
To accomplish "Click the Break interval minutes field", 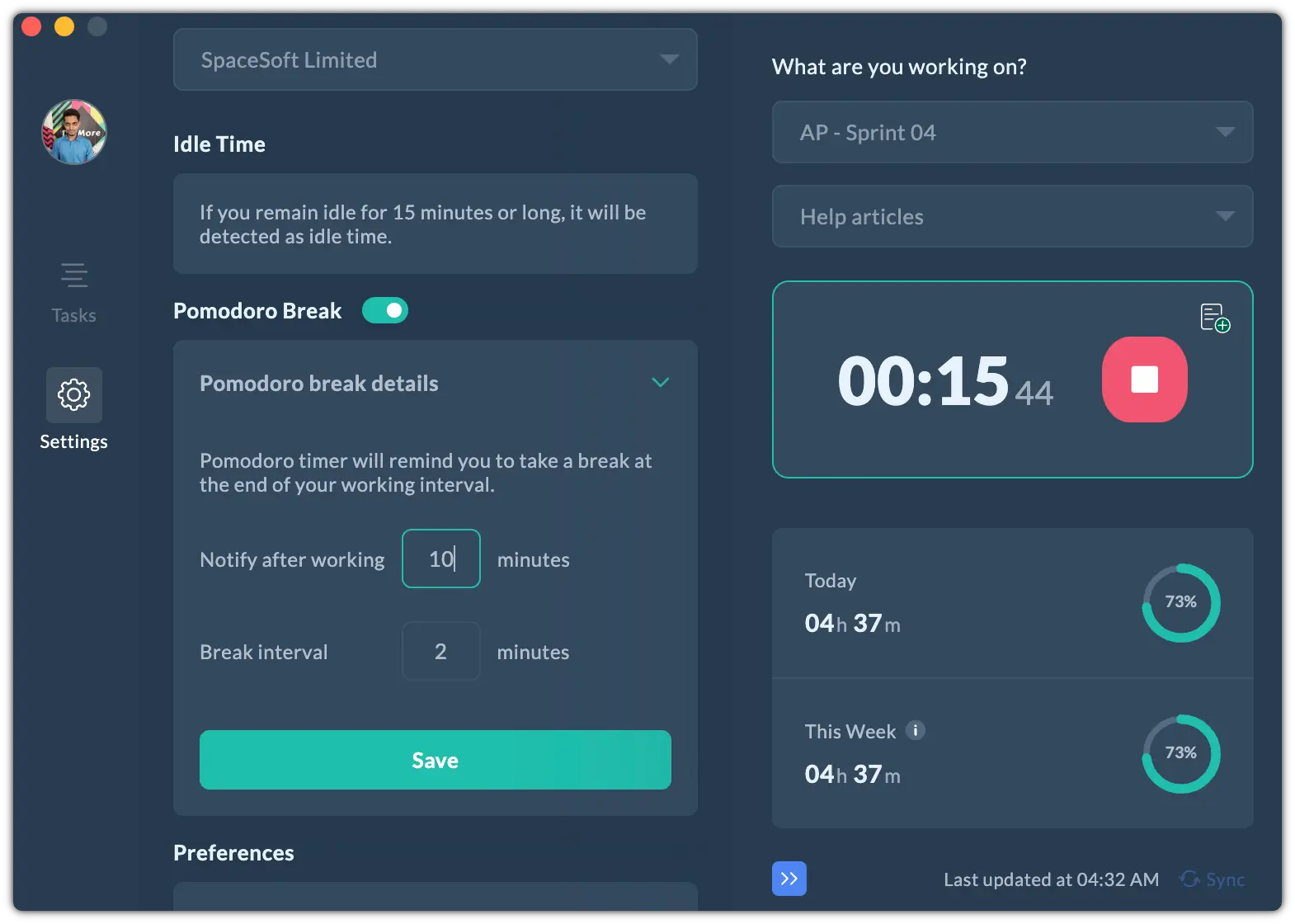I will point(440,651).
